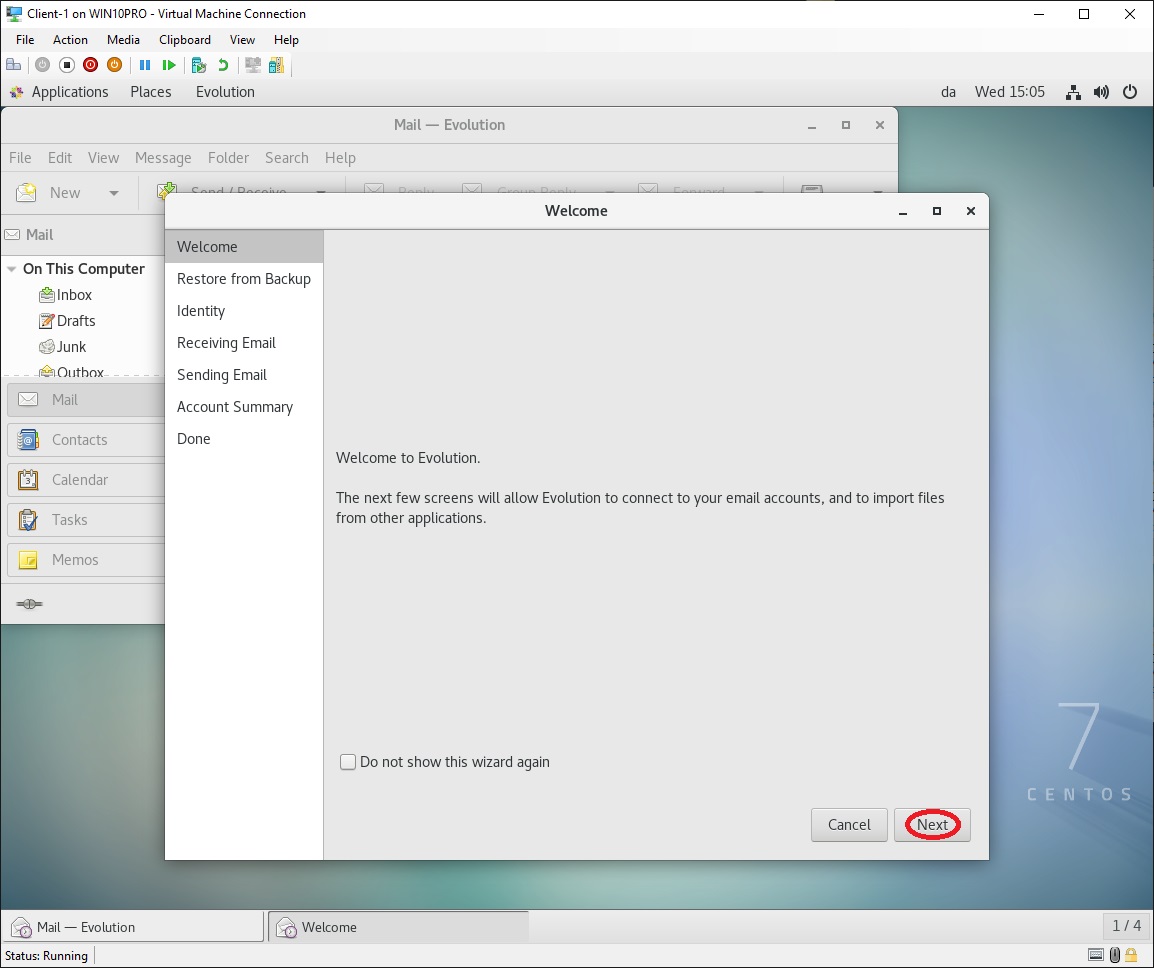Click 'Account Summary' wizard step
The image size is (1154, 968).
pyautogui.click(x=244, y=407)
